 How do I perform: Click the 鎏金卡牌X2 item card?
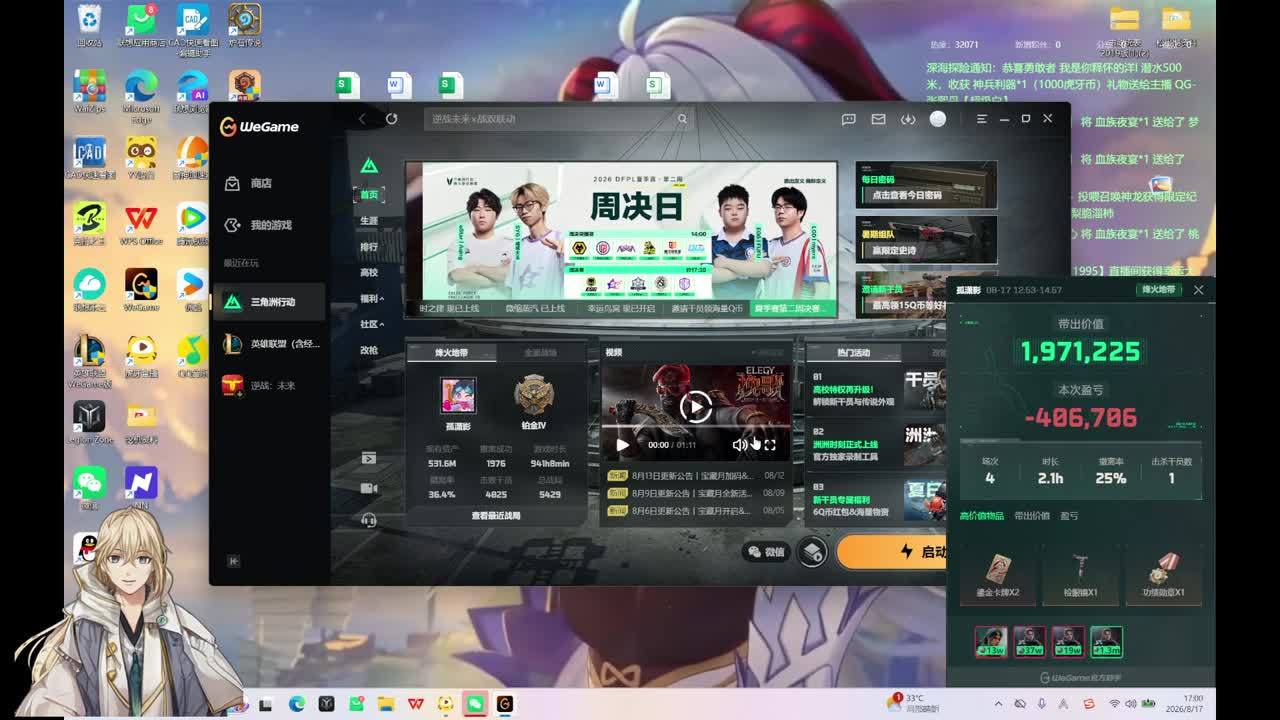[x=997, y=574]
